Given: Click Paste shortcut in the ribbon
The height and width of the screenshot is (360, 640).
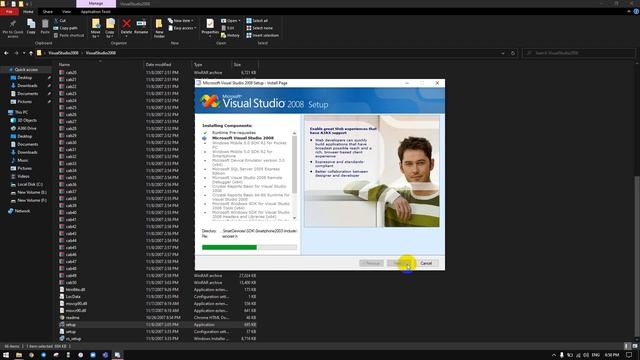Looking at the screenshot, I should [69, 36].
